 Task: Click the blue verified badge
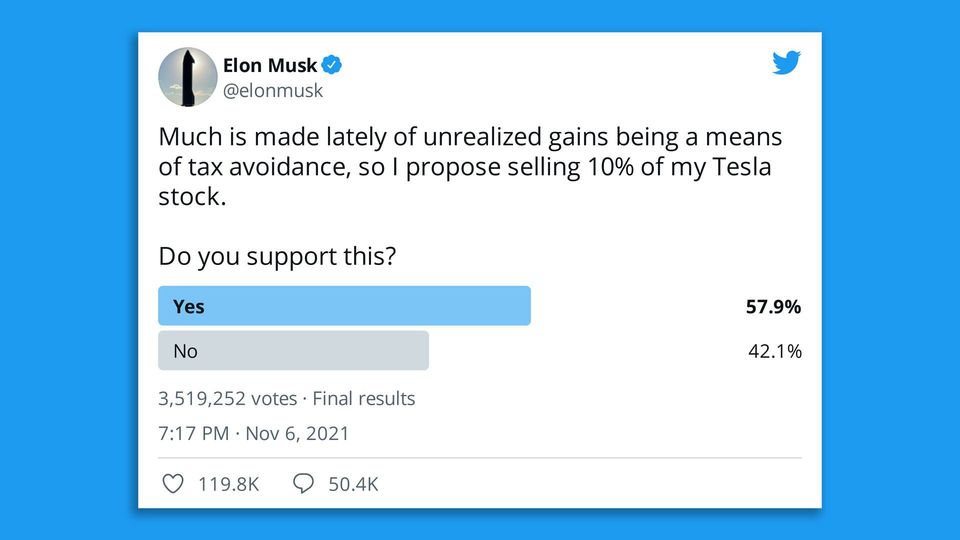coord(332,66)
